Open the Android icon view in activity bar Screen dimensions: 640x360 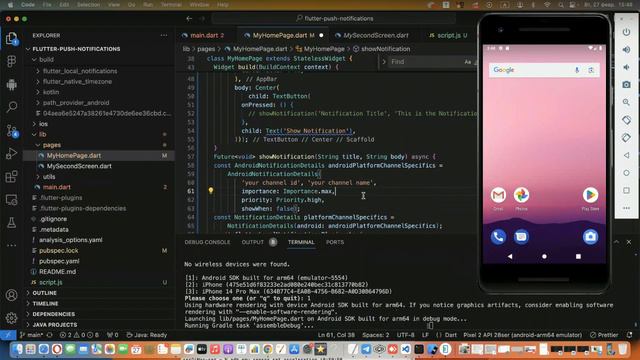pyautogui.click(x=11, y=84)
